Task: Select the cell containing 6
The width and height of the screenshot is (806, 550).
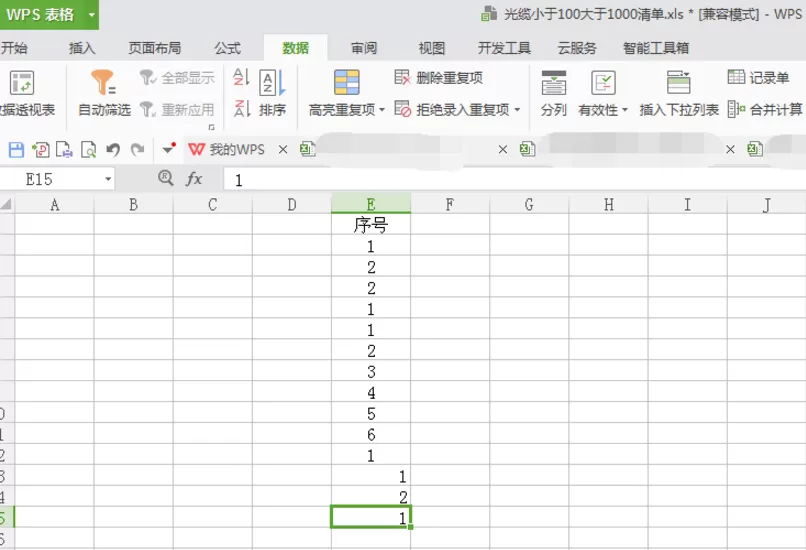Action: (x=371, y=434)
